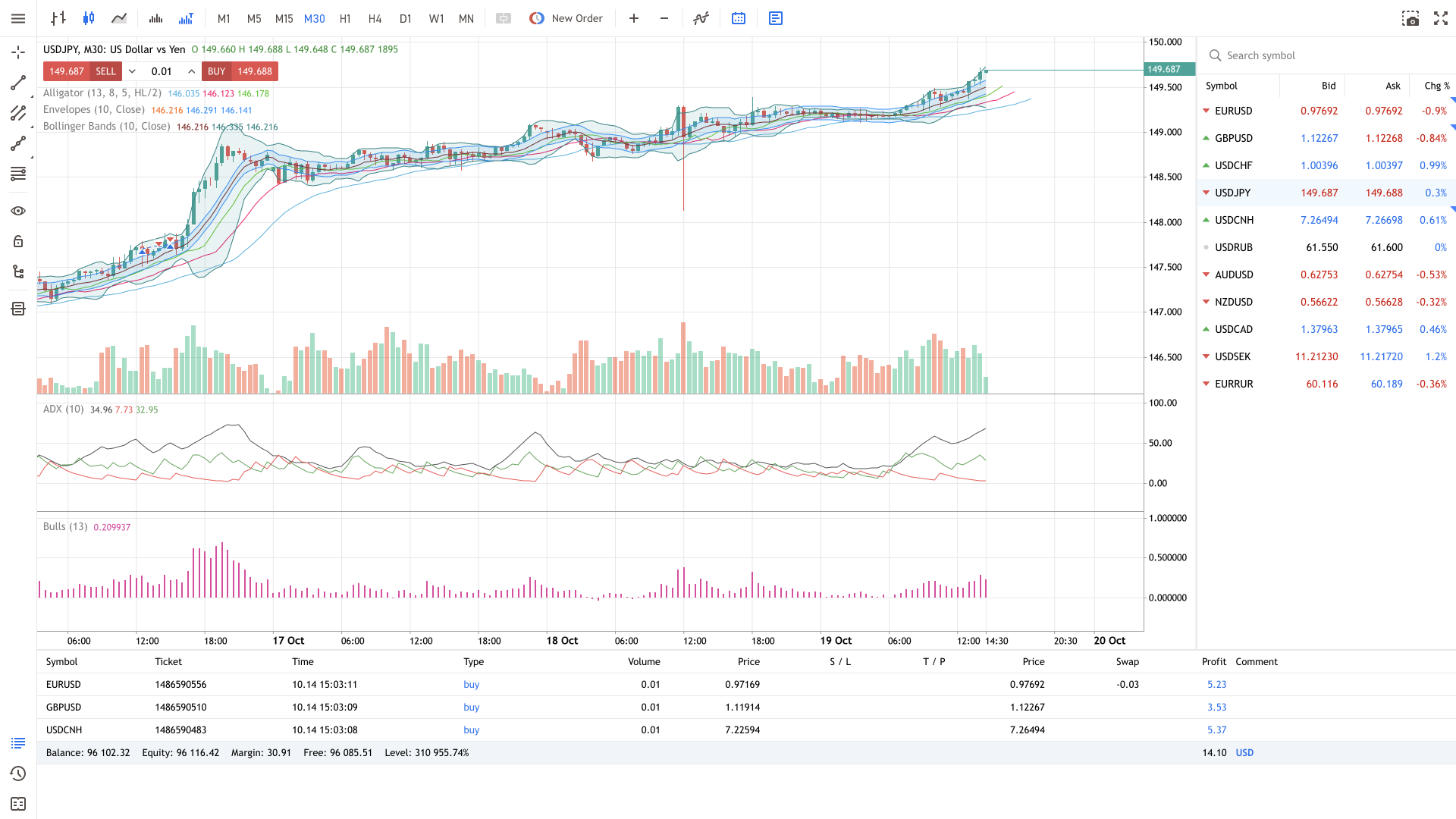The image size is (1456, 819).
Task: Select the crosshair cursor tool
Action: 18,52
